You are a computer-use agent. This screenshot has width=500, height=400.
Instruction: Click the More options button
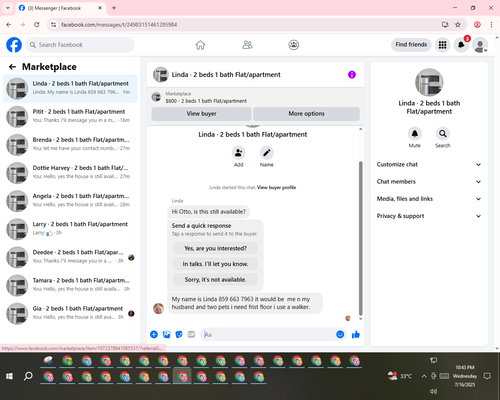coord(306,114)
